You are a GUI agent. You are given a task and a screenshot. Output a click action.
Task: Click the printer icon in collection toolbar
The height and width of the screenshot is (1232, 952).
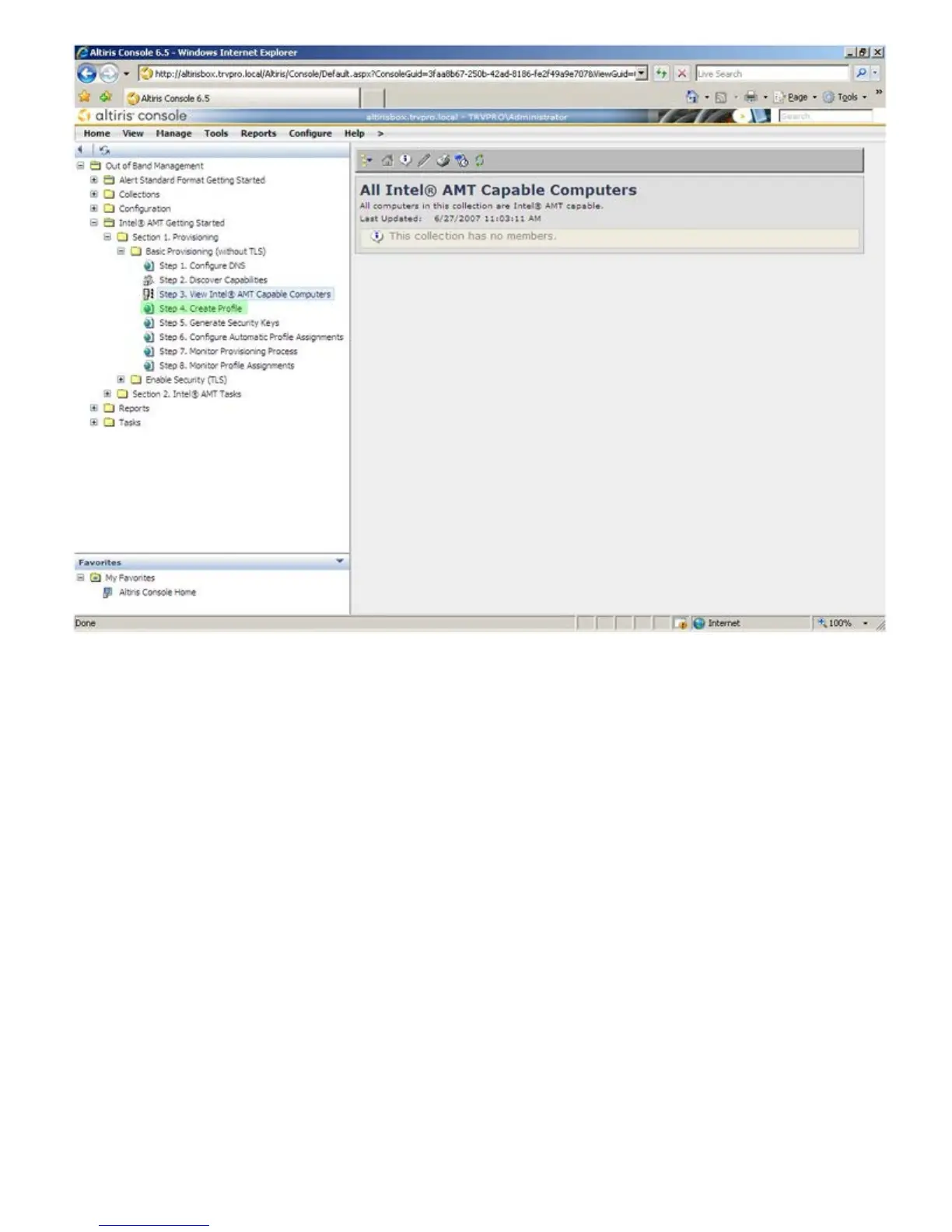(x=443, y=160)
